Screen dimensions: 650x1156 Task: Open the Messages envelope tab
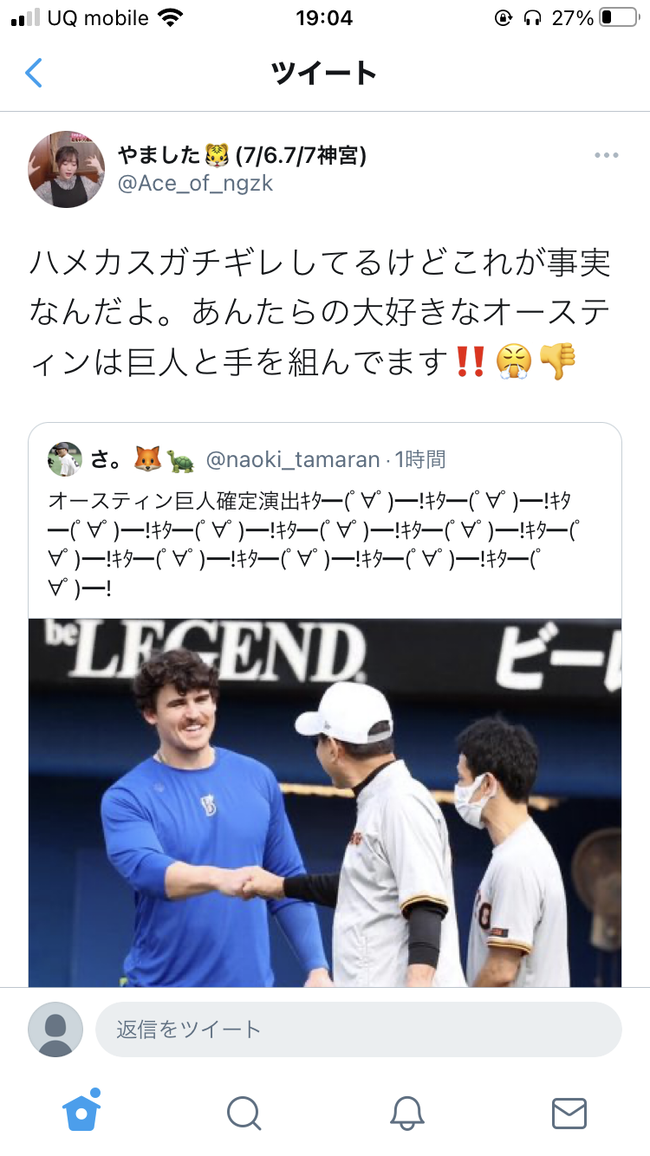569,1113
